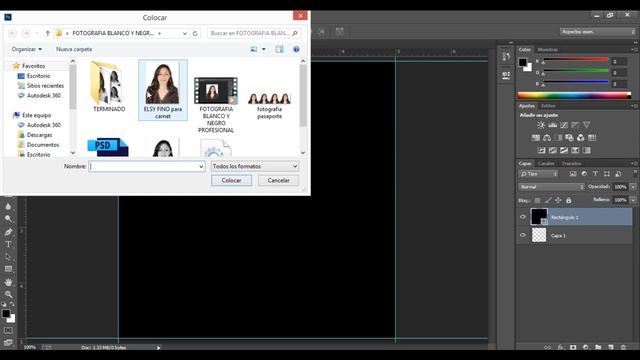
Task: Select the Path Selection tool
Action: (x=8, y=257)
